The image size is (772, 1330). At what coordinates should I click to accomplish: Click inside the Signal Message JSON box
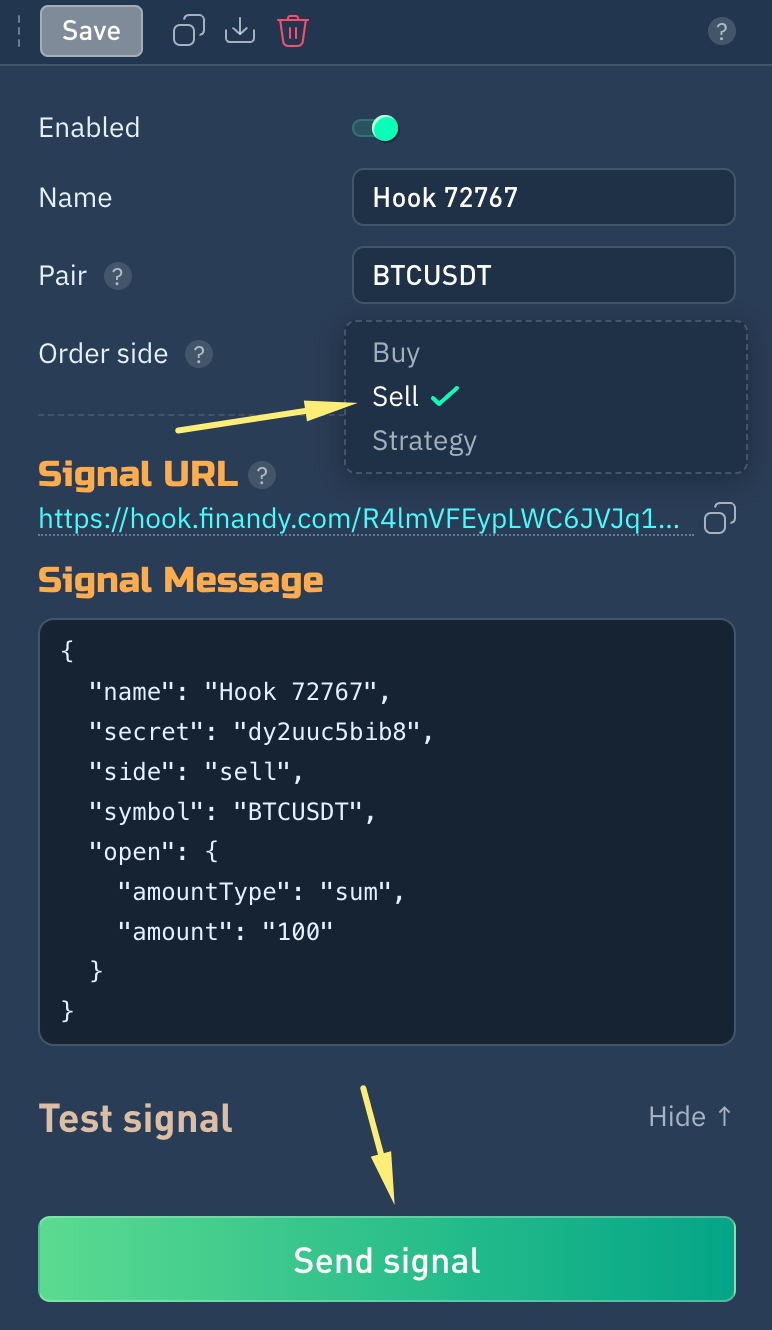click(x=387, y=832)
